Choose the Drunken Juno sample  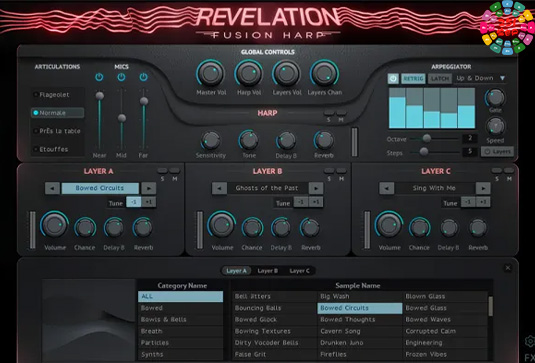(360, 343)
